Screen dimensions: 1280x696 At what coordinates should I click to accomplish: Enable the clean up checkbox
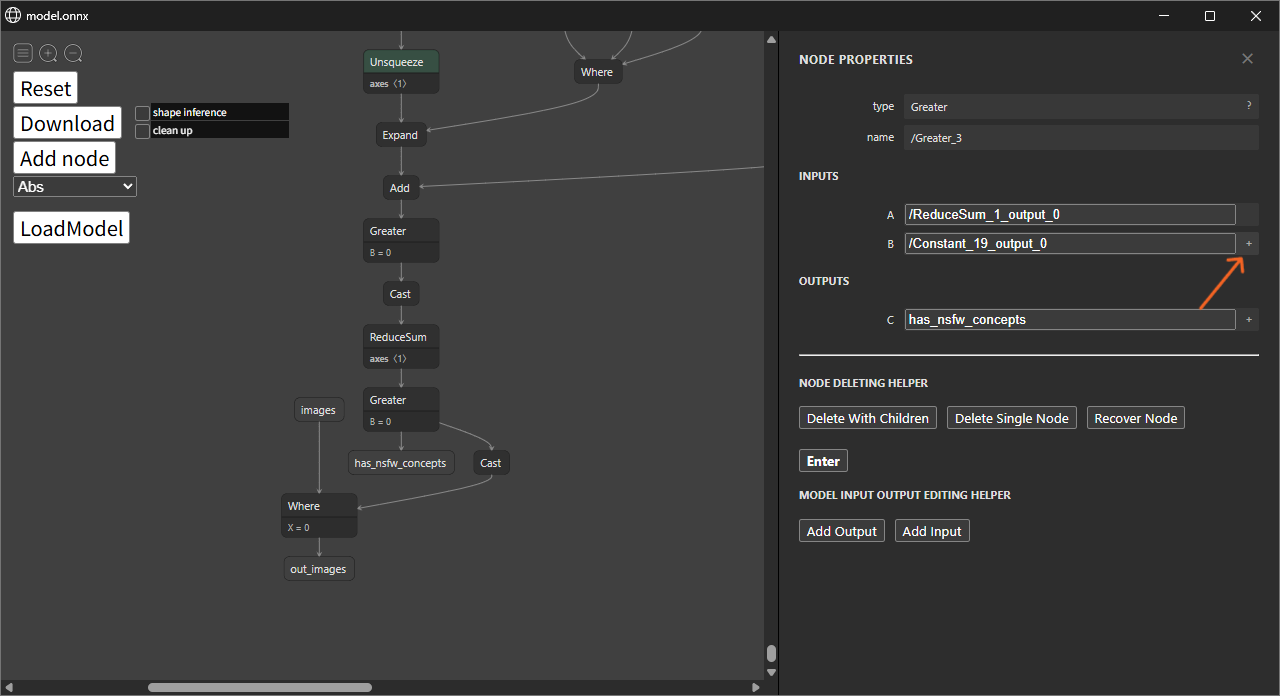point(143,131)
